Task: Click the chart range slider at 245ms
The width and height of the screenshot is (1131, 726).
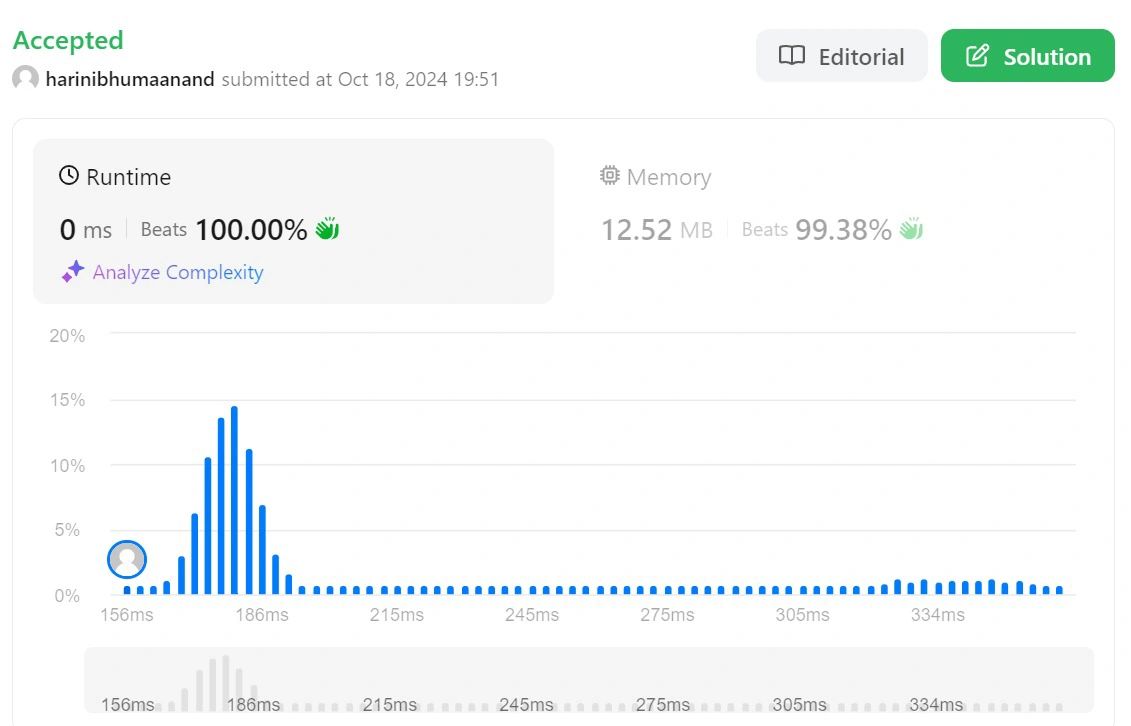Action: (526, 704)
